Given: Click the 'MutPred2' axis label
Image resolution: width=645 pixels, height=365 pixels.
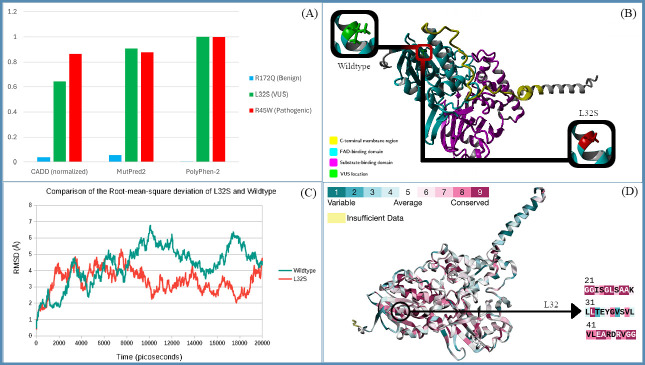Looking at the screenshot, I should point(131,172).
